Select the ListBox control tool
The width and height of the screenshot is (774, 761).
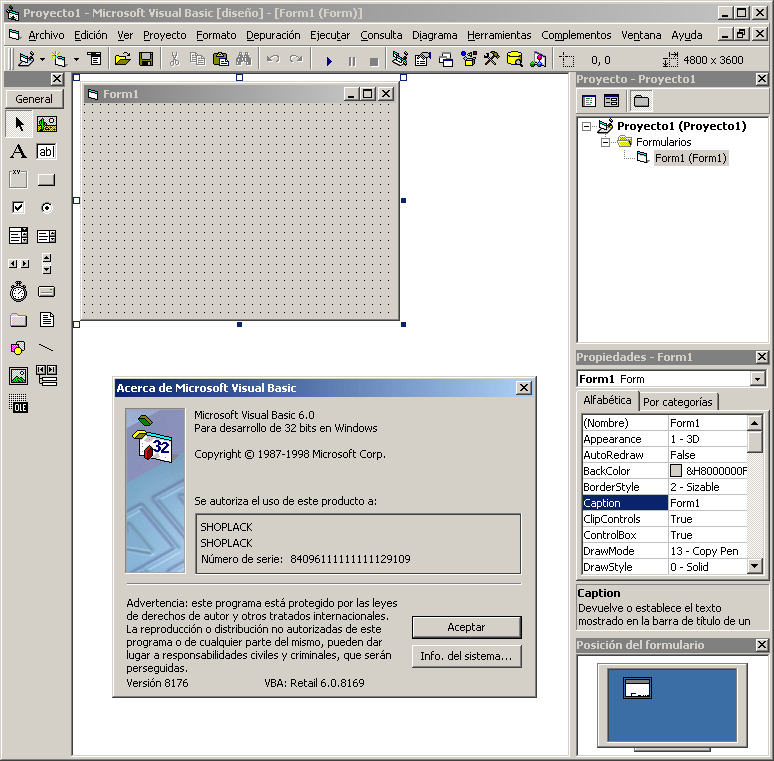pyautogui.click(x=47, y=235)
